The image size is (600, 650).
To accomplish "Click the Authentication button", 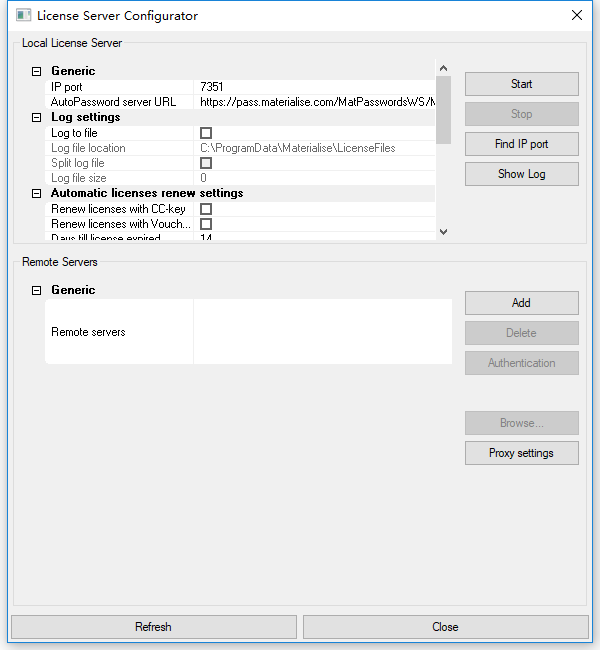I will pos(522,363).
